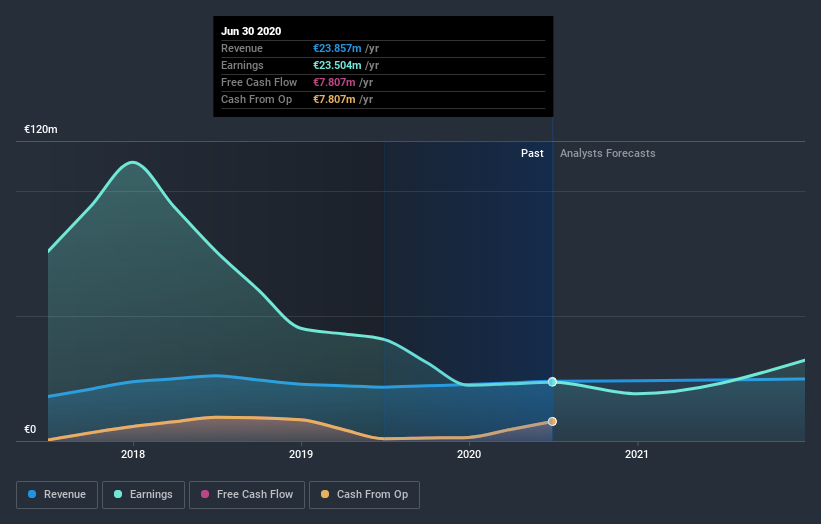The height and width of the screenshot is (524, 821).
Task: Click the €0 y-axis label
Action: 30,429
